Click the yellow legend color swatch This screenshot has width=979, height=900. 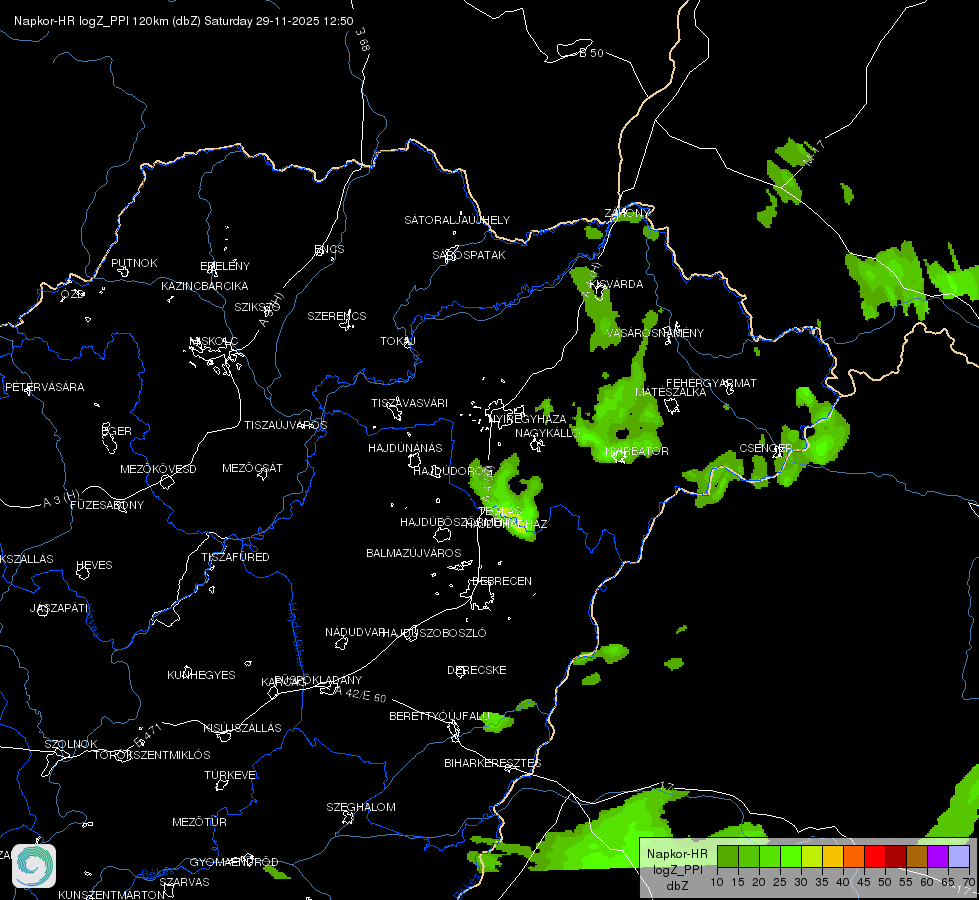click(833, 856)
